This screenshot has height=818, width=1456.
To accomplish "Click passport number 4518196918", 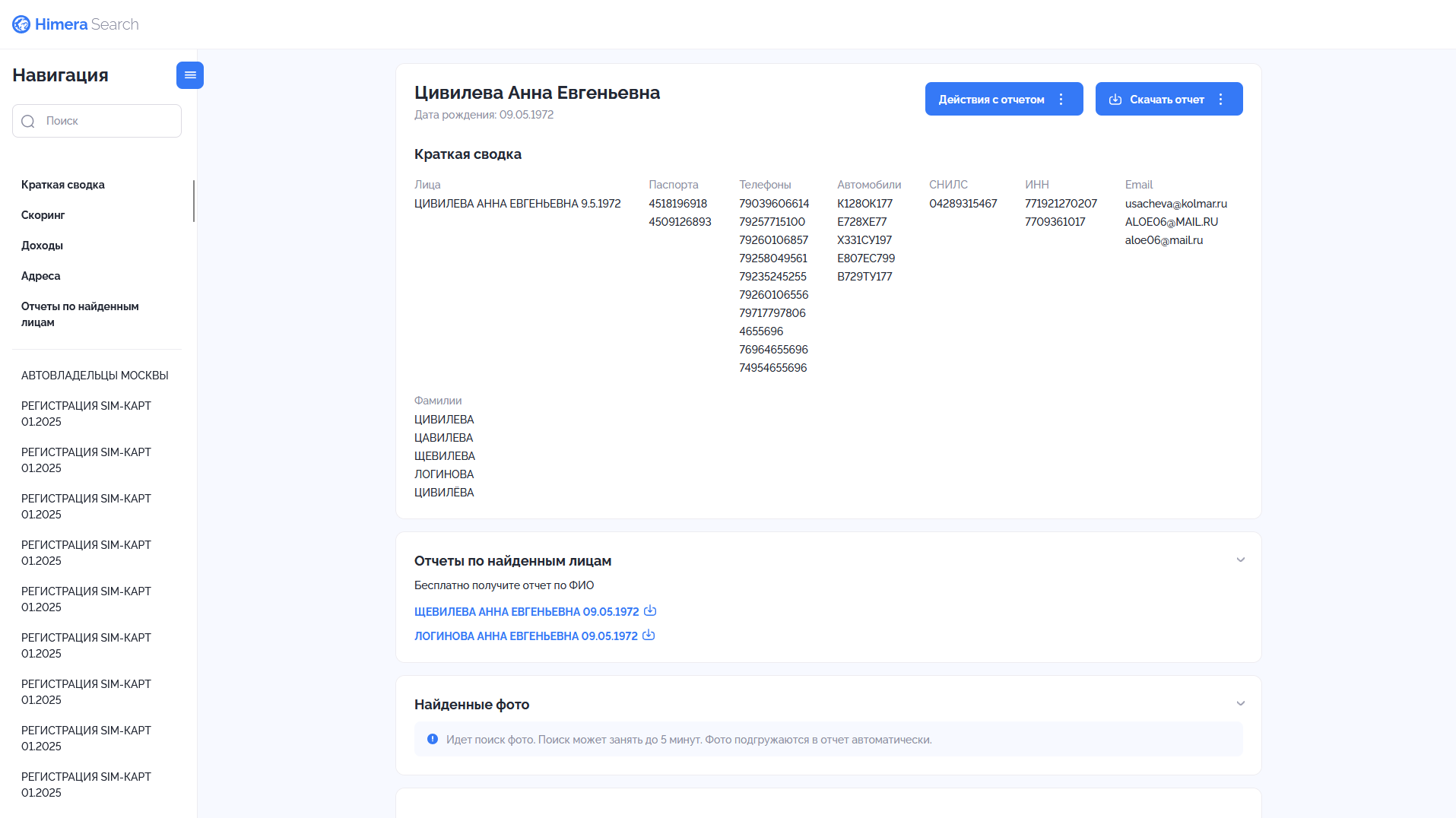I will (678, 204).
